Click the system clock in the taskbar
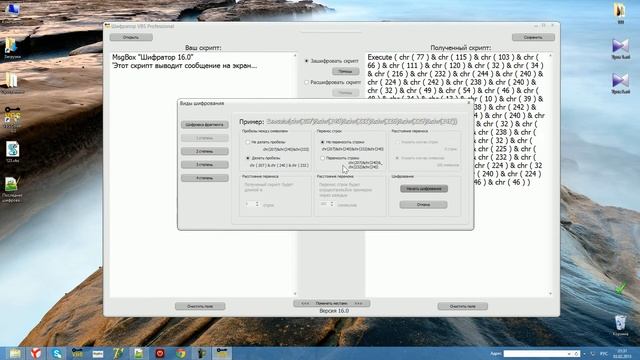The image size is (640, 360). click(x=623, y=353)
